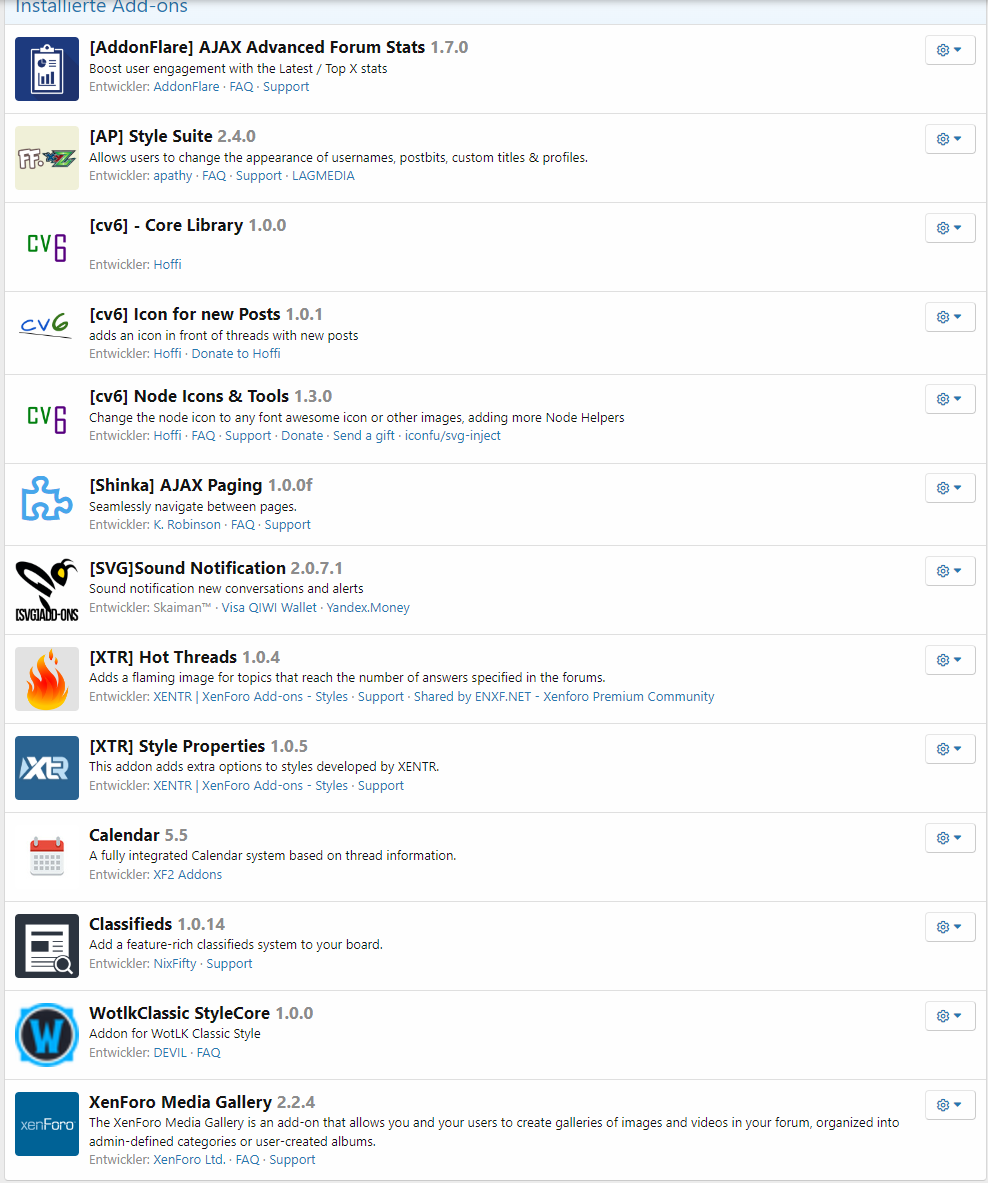This screenshot has height=1183, width=988.
Task: Open the iconfu/svg-inject link
Action: (x=453, y=436)
